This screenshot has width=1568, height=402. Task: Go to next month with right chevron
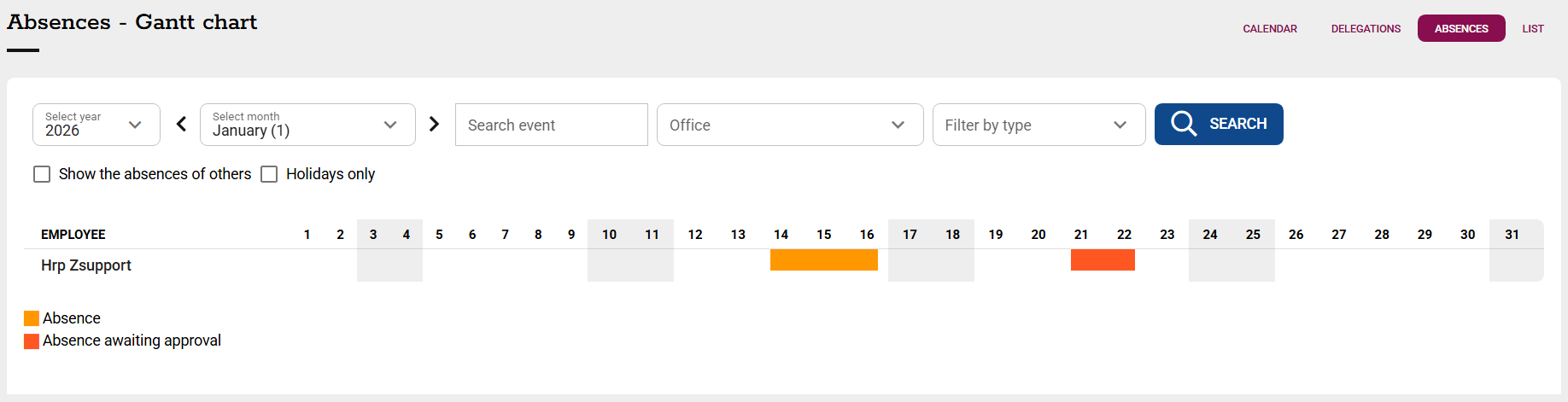[x=434, y=125]
